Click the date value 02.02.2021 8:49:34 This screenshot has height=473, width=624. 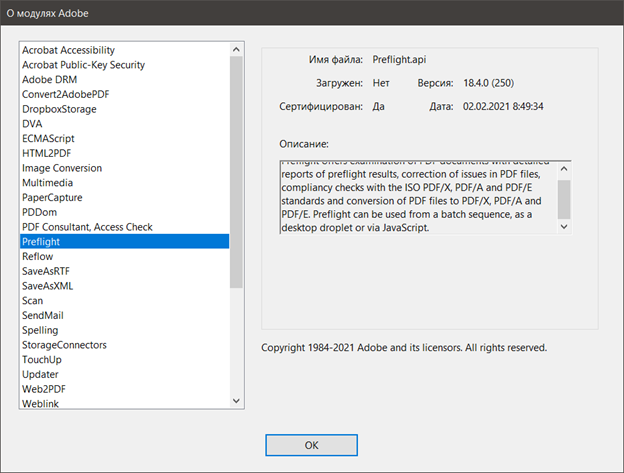click(x=503, y=106)
